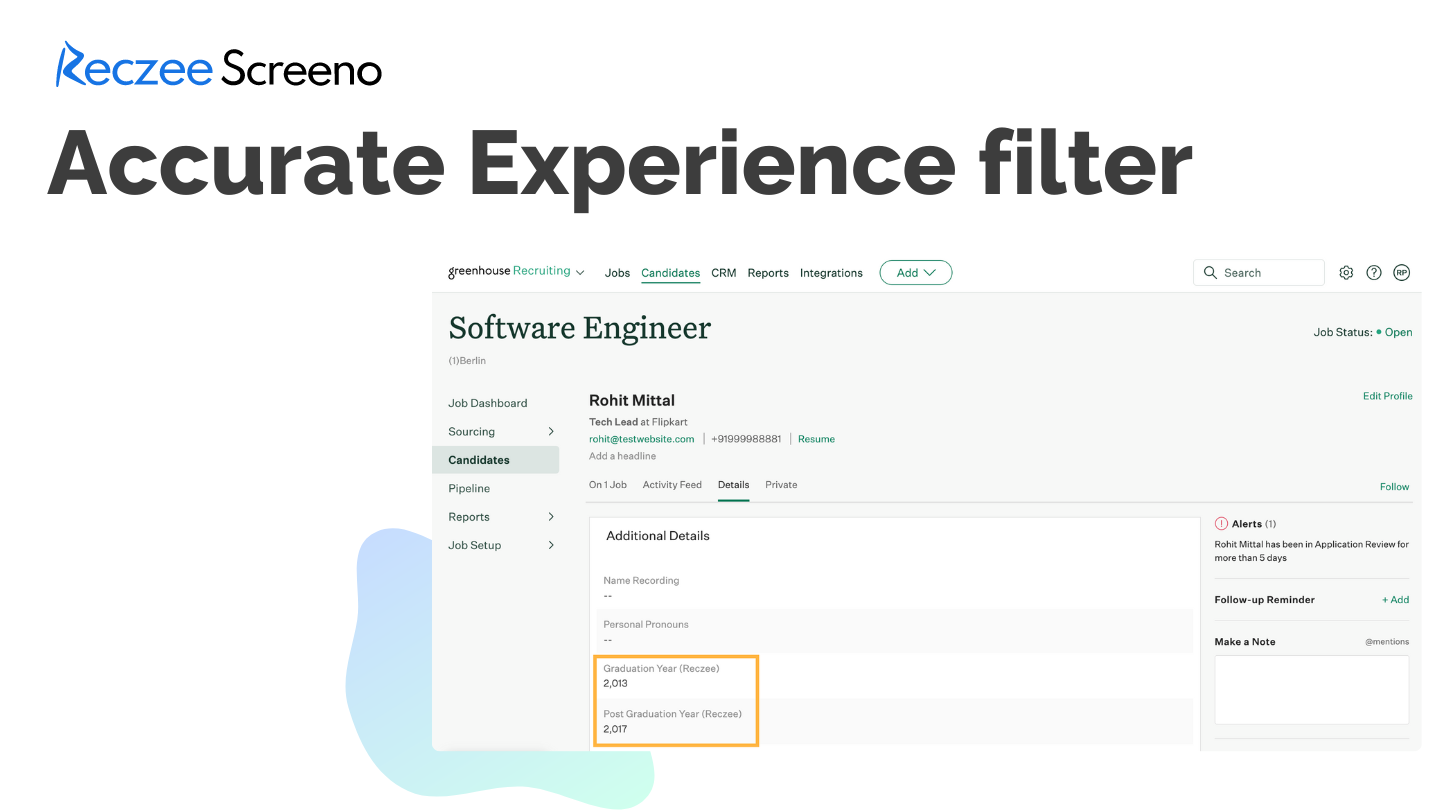Switch to the Activity Feed tab
The height and width of the screenshot is (810, 1440).
click(x=672, y=485)
